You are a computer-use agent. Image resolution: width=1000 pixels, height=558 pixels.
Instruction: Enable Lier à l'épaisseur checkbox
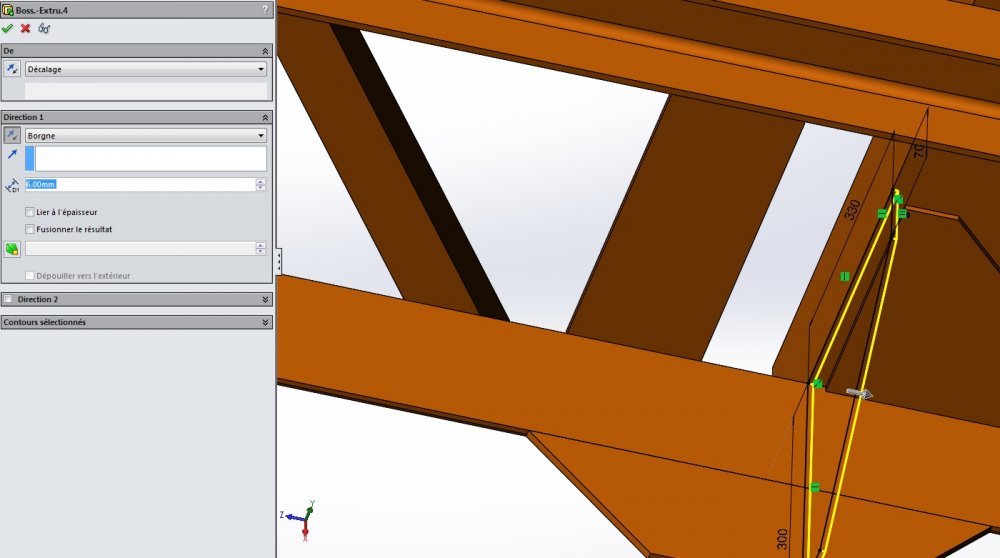coord(29,212)
